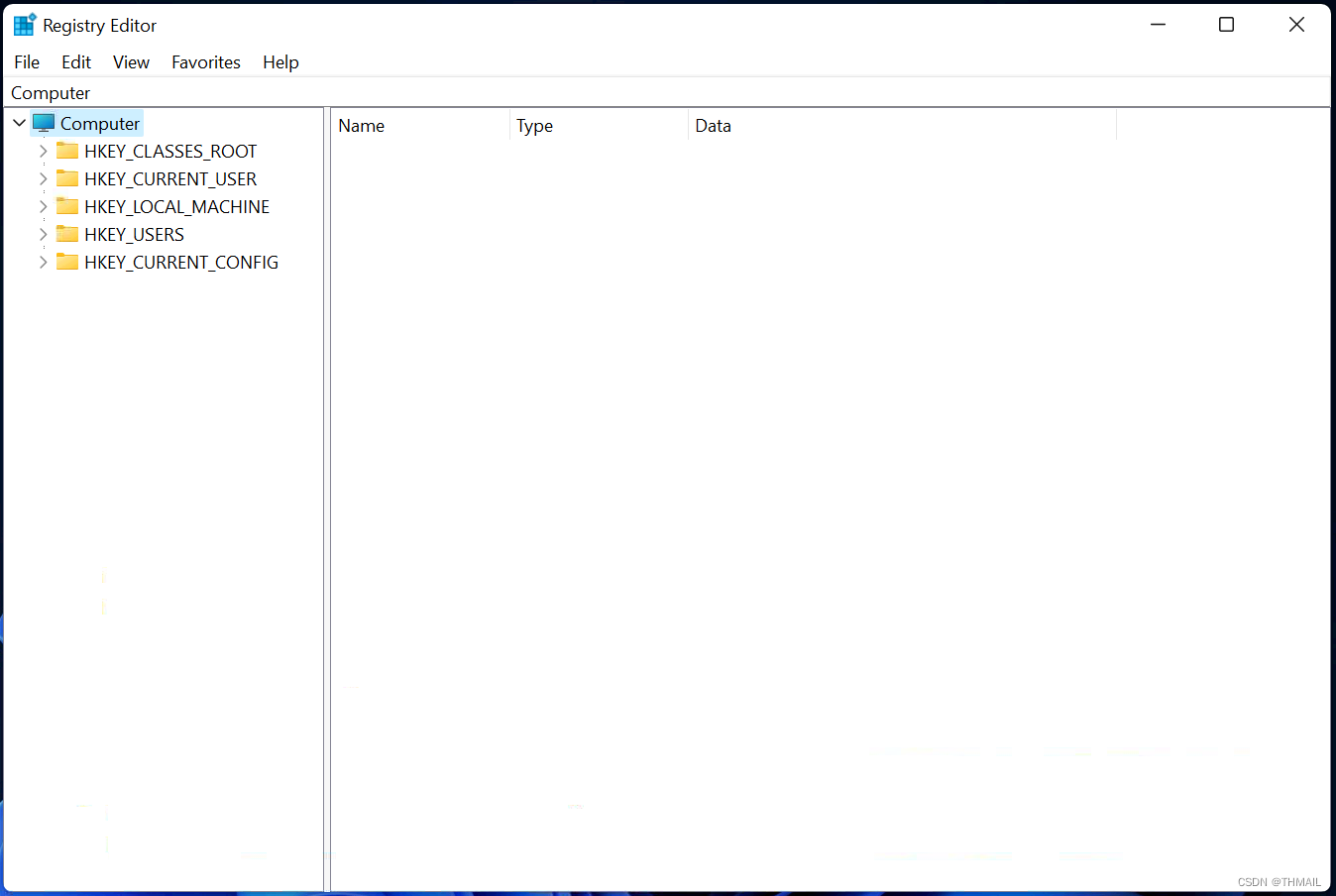The height and width of the screenshot is (896, 1336).
Task: Select HKEY_CURRENT_USER in the tree
Action: (170, 178)
